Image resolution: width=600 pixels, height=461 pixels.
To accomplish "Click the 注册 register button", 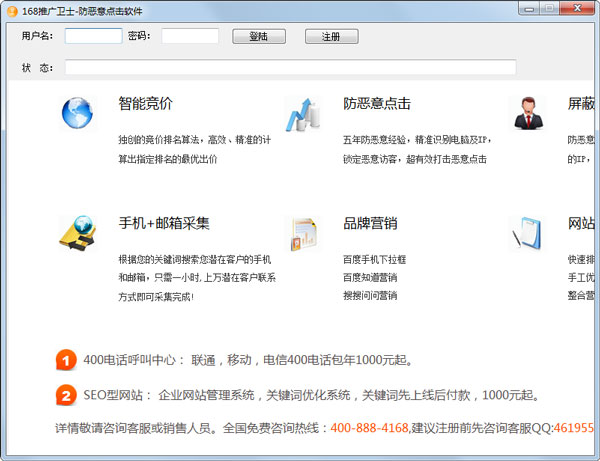I will [331, 36].
